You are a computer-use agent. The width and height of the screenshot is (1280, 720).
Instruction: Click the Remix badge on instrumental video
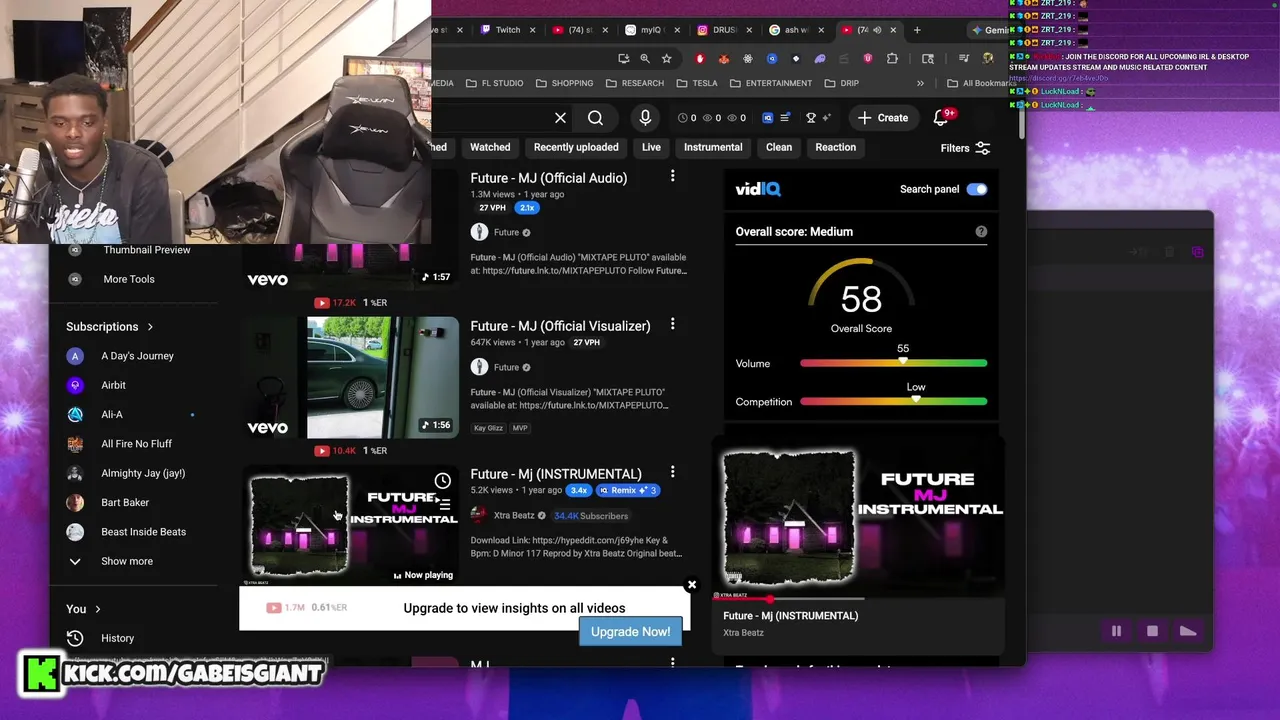click(x=627, y=491)
